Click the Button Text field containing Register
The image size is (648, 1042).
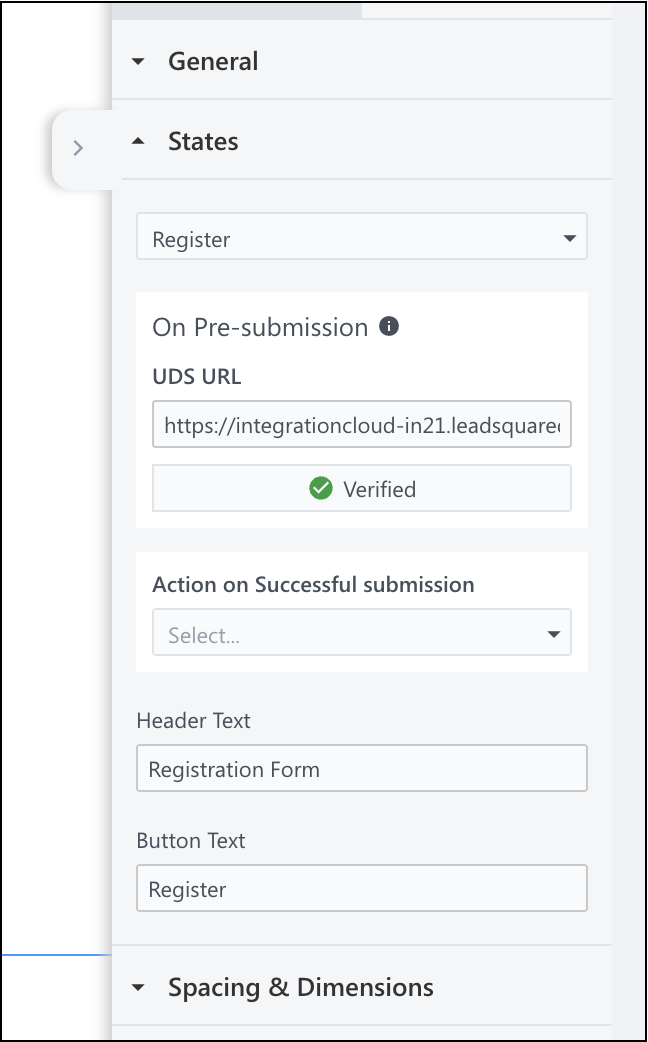point(361,888)
